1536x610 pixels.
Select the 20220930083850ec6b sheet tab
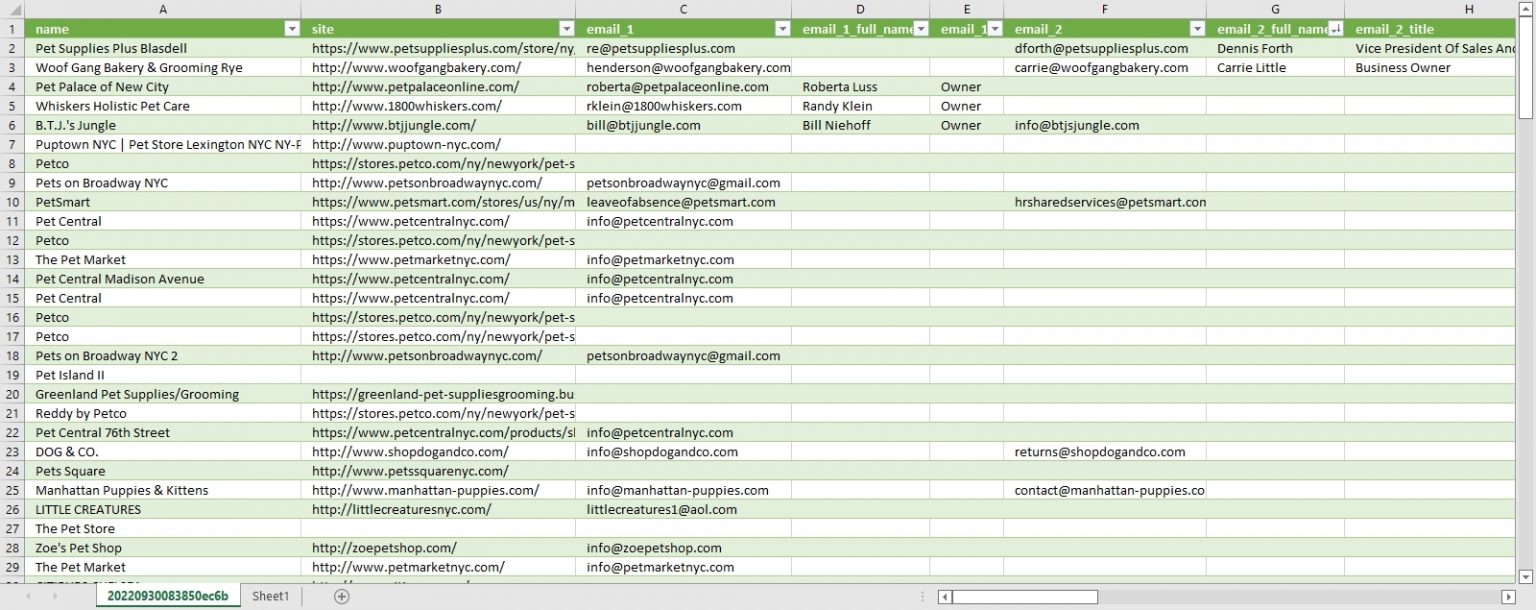170,595
